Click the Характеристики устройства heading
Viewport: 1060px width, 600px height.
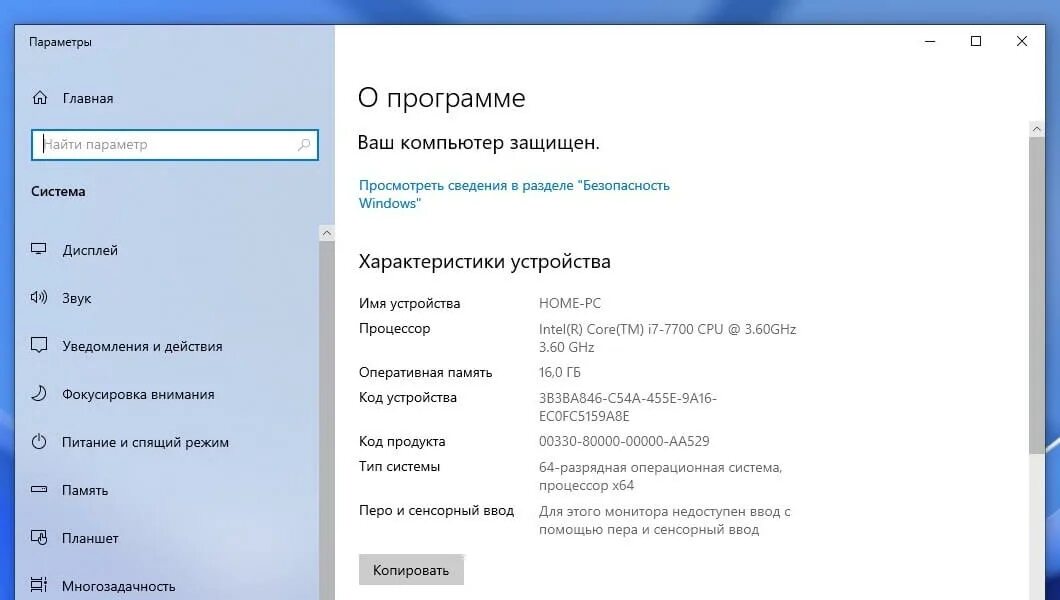click(x=485, y=261)
